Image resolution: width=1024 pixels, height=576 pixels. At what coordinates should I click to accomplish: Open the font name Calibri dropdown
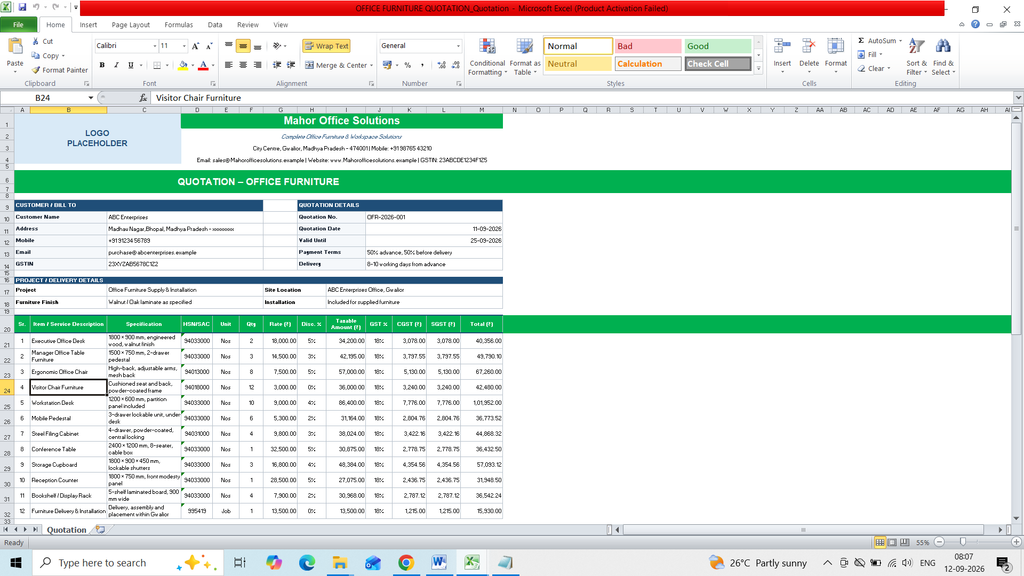(155, 46)
